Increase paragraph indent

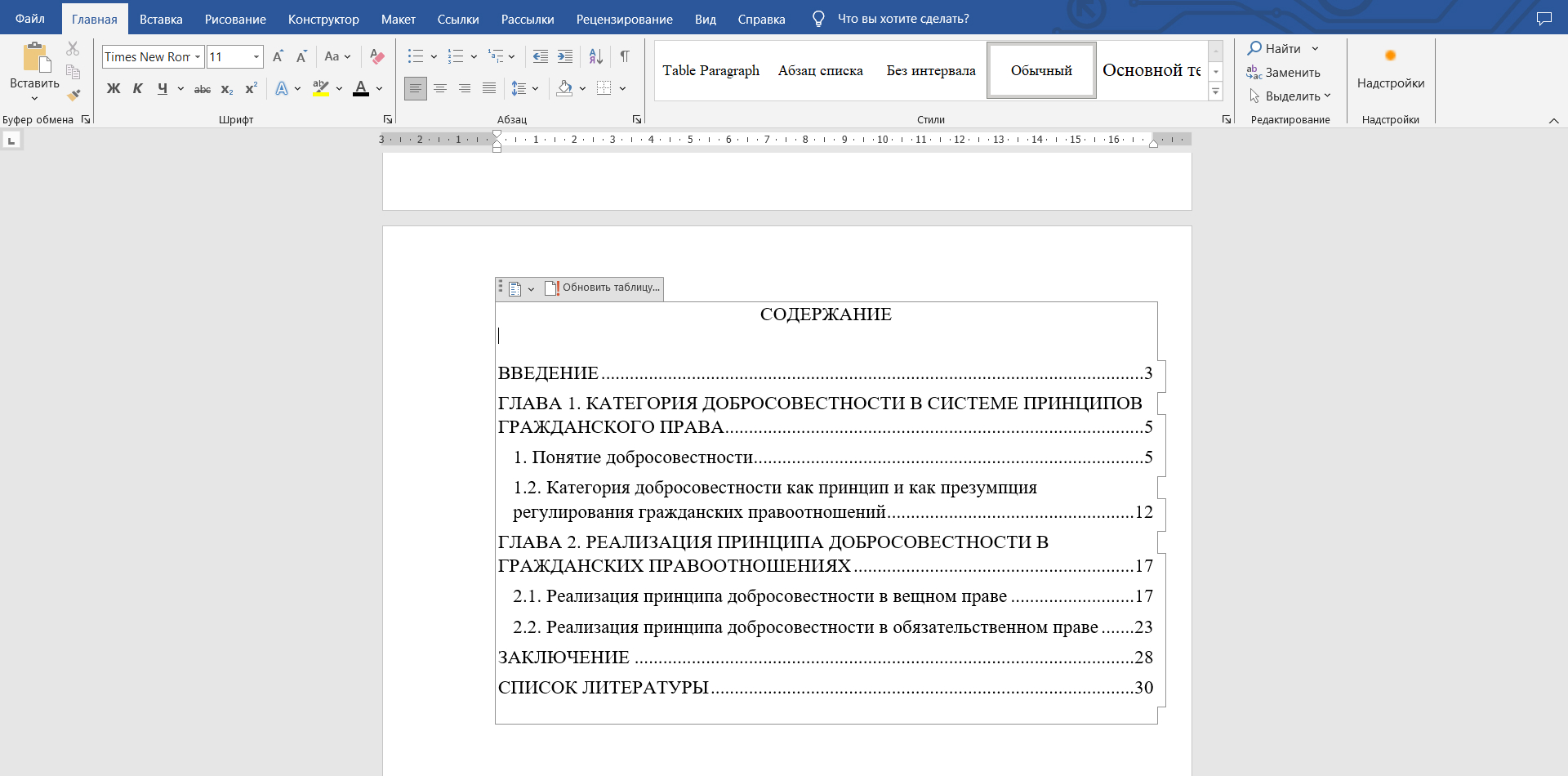[565, 56]
